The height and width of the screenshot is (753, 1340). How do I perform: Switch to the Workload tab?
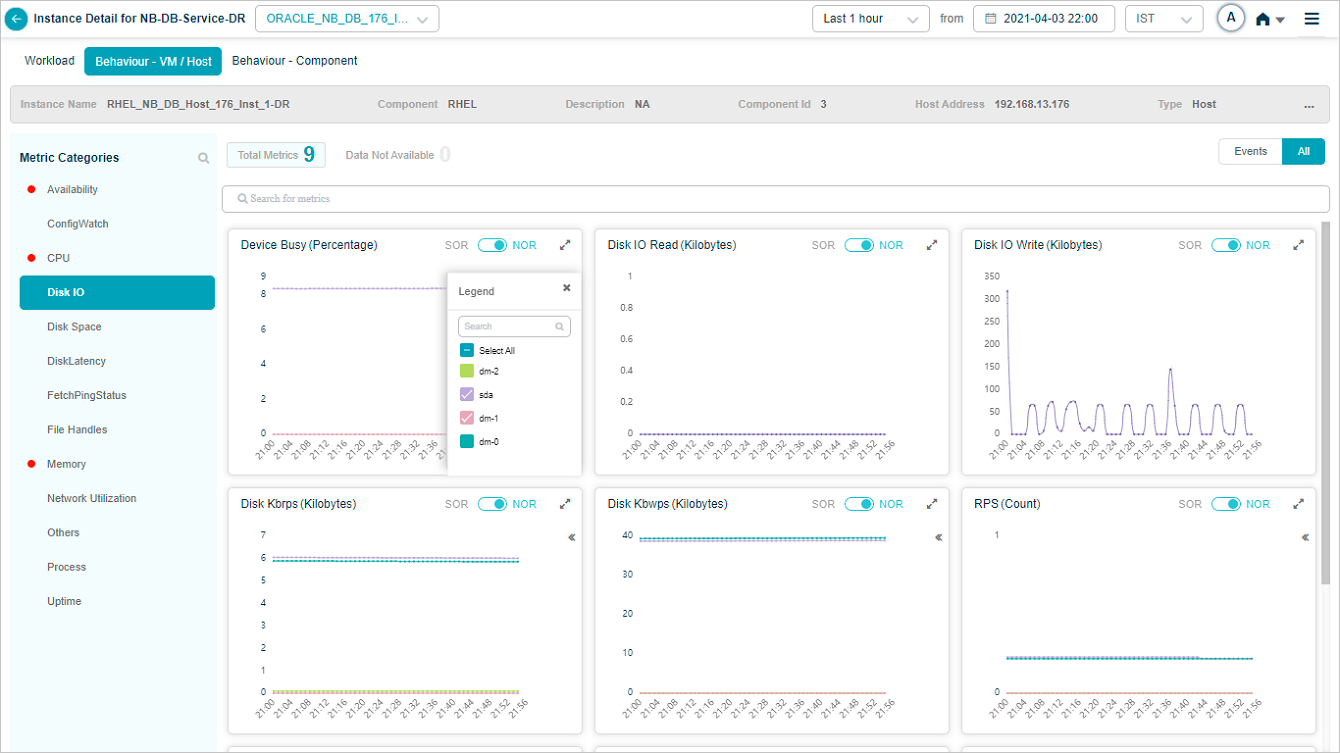50,61
